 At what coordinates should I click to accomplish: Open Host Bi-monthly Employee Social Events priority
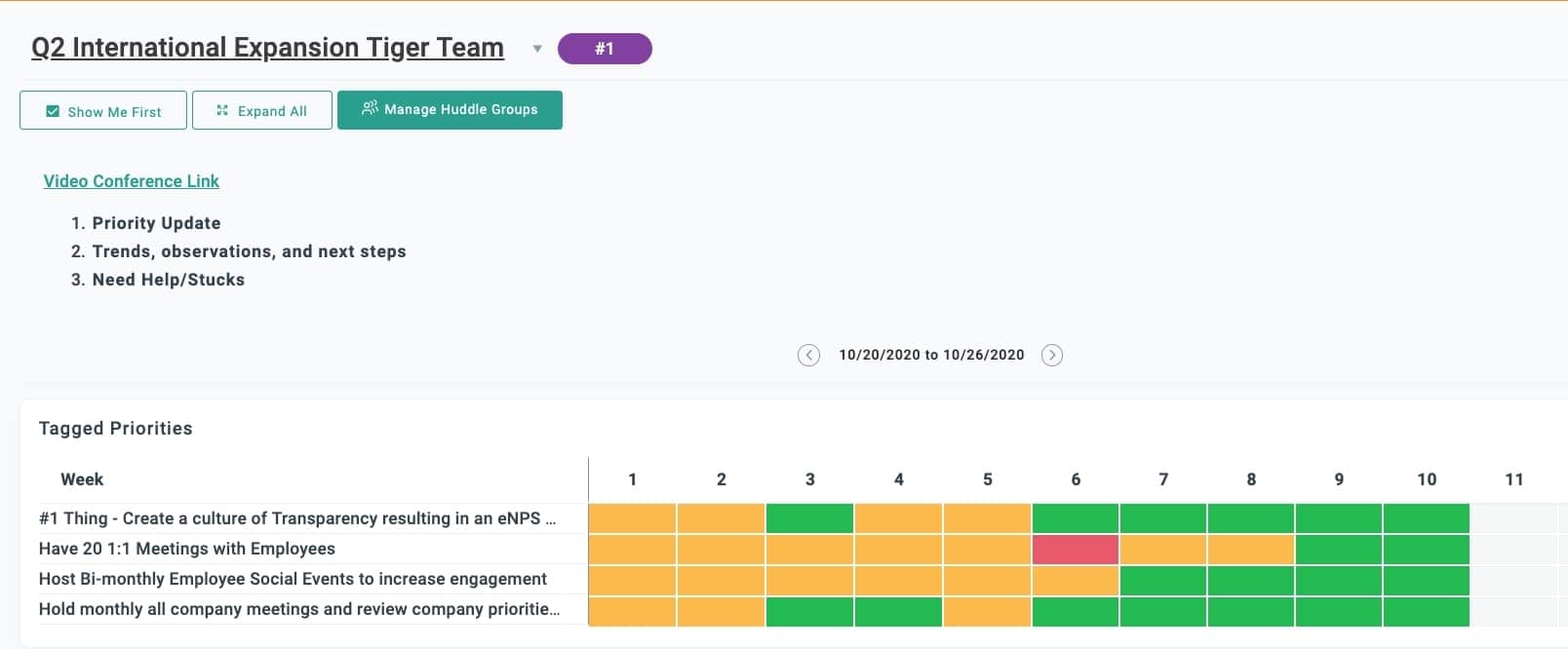[293, 579]
